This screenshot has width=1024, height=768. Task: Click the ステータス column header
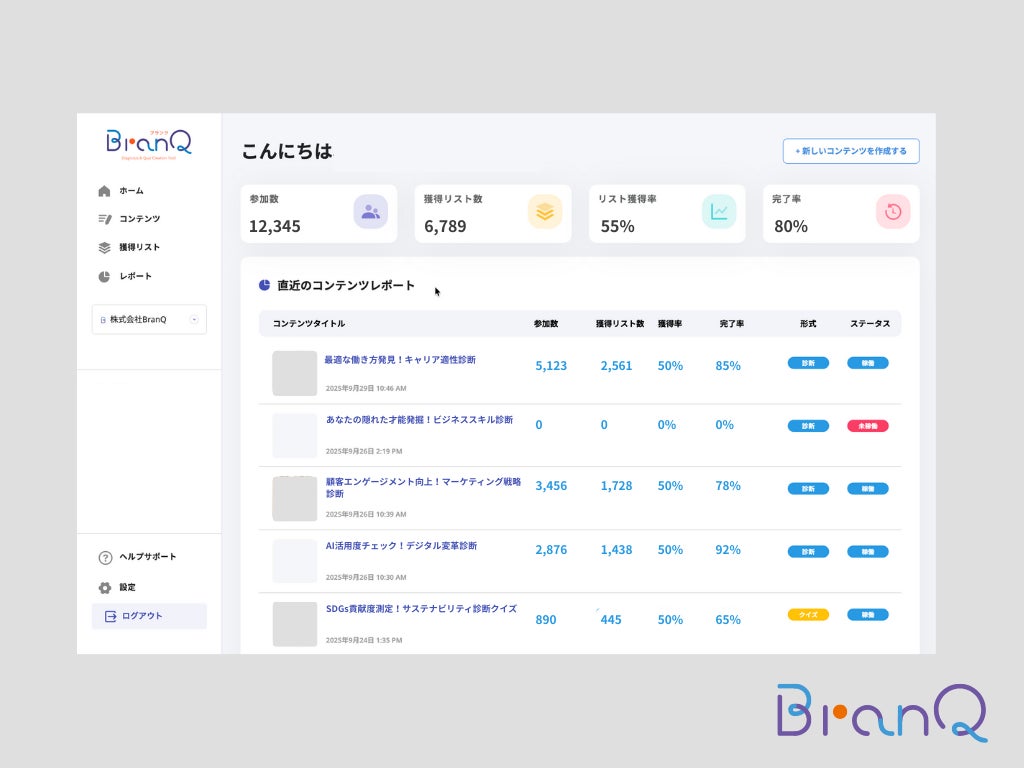(x=870, y=324)
